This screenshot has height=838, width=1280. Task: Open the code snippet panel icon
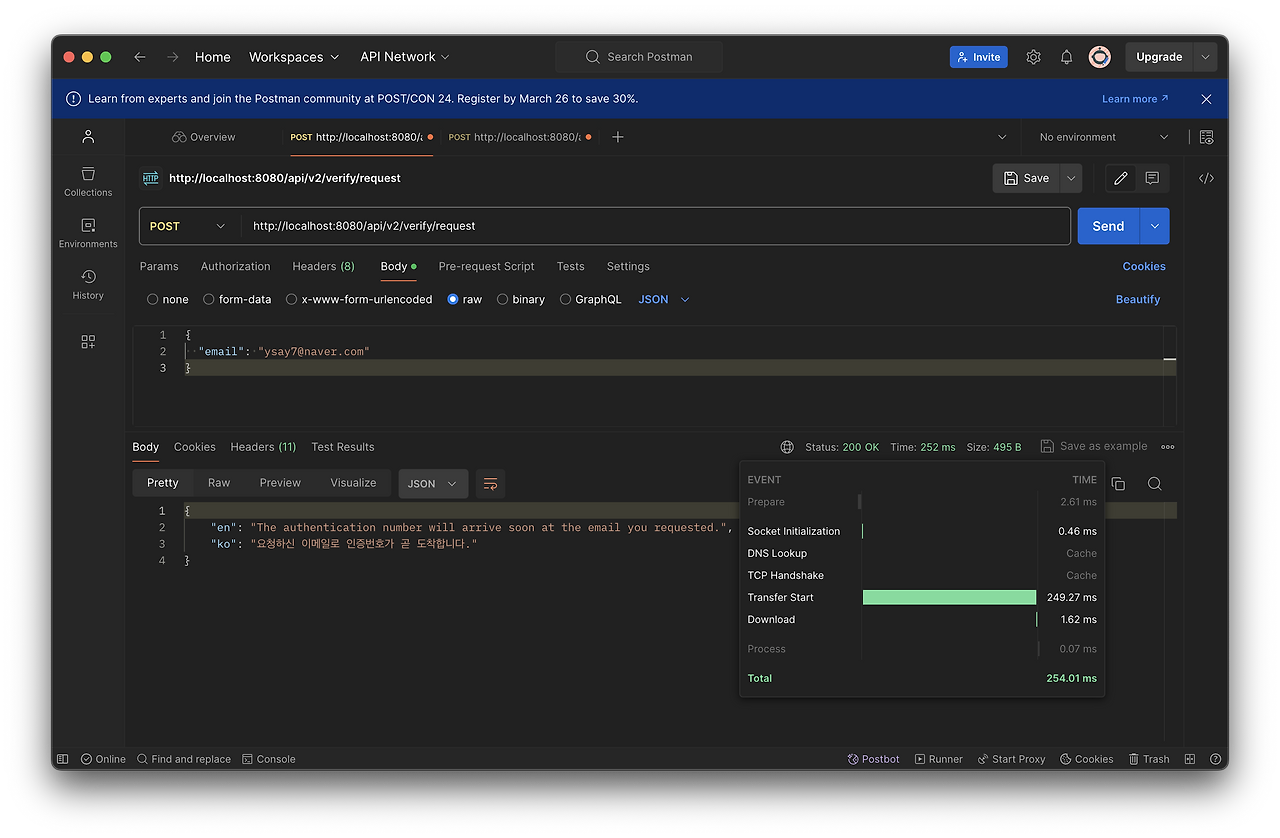click(1206, 178)
